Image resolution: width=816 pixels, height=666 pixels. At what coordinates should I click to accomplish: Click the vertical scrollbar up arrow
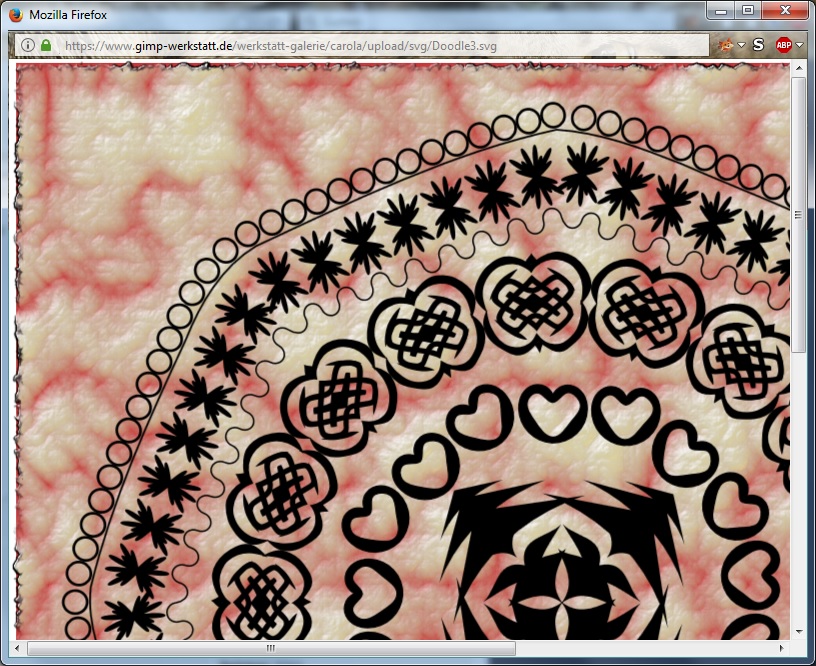pos(799,68)
